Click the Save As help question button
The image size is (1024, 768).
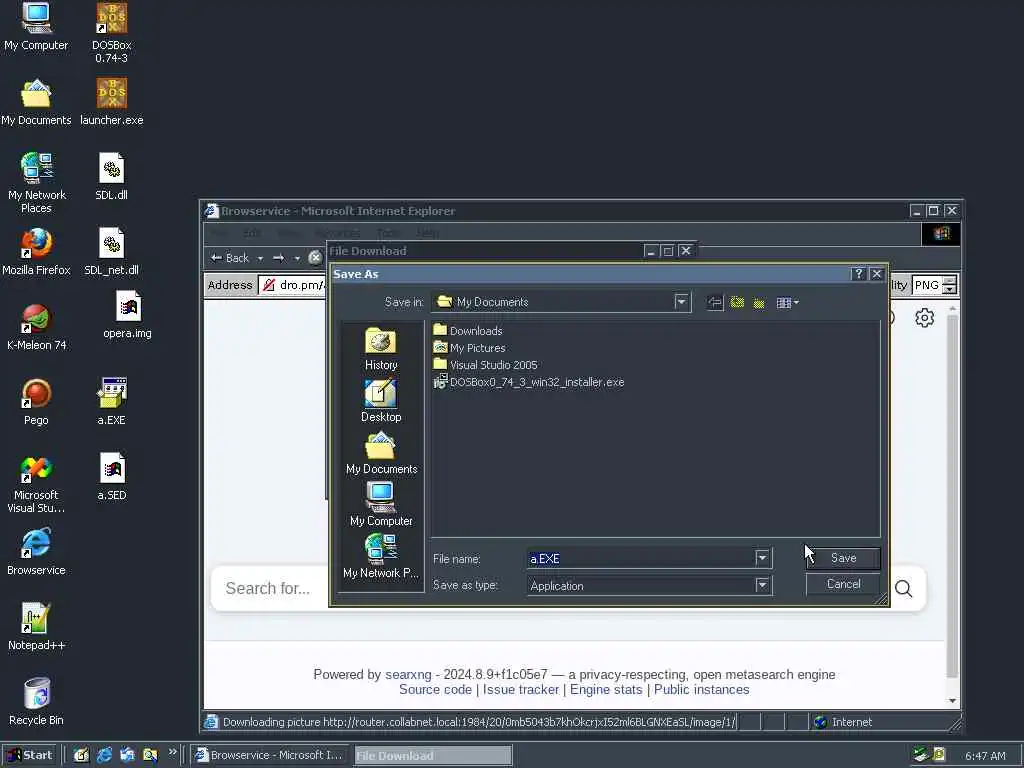click(858, 274)
